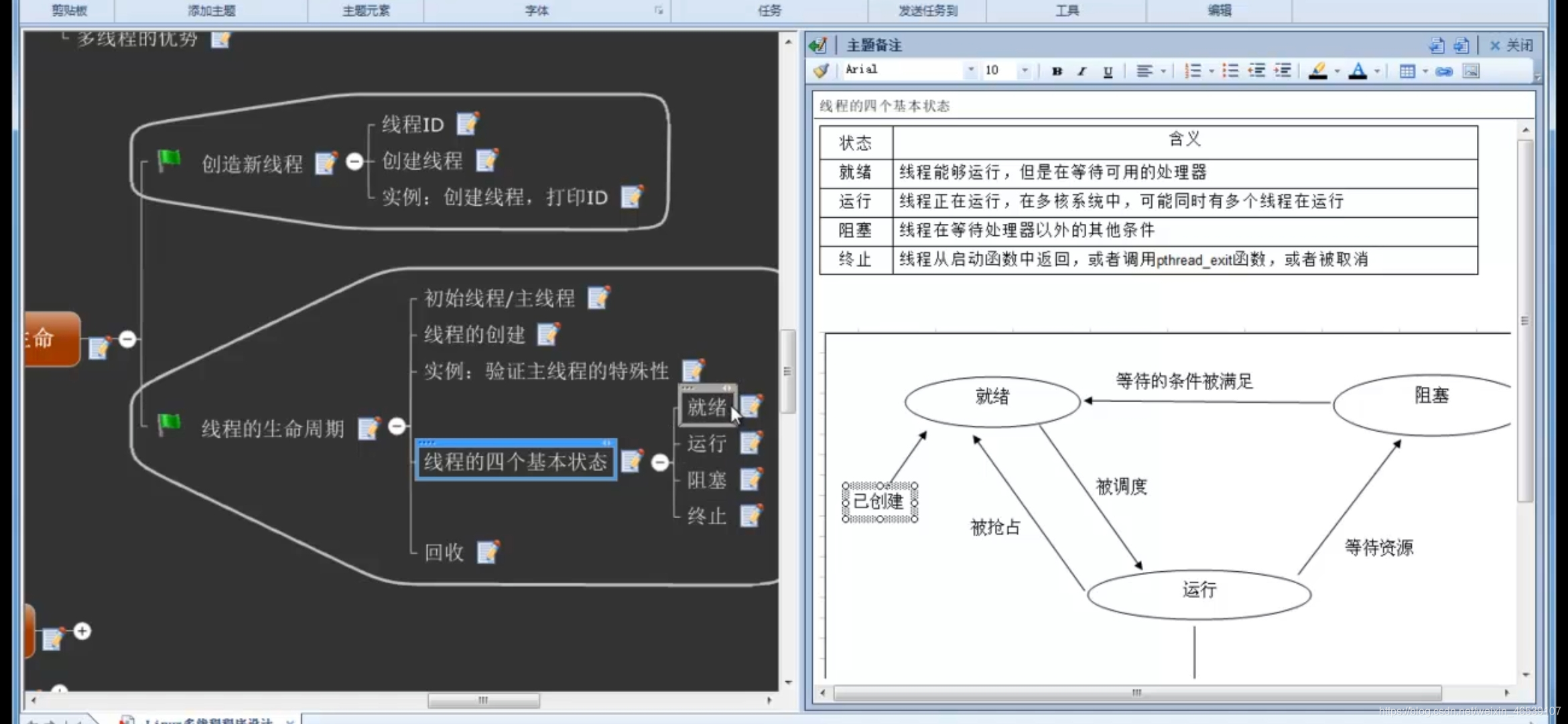Viewport: 1568px width, 724px height.
Task: Open notes icon beside 线程ID topic
Action: pos(468,123)
